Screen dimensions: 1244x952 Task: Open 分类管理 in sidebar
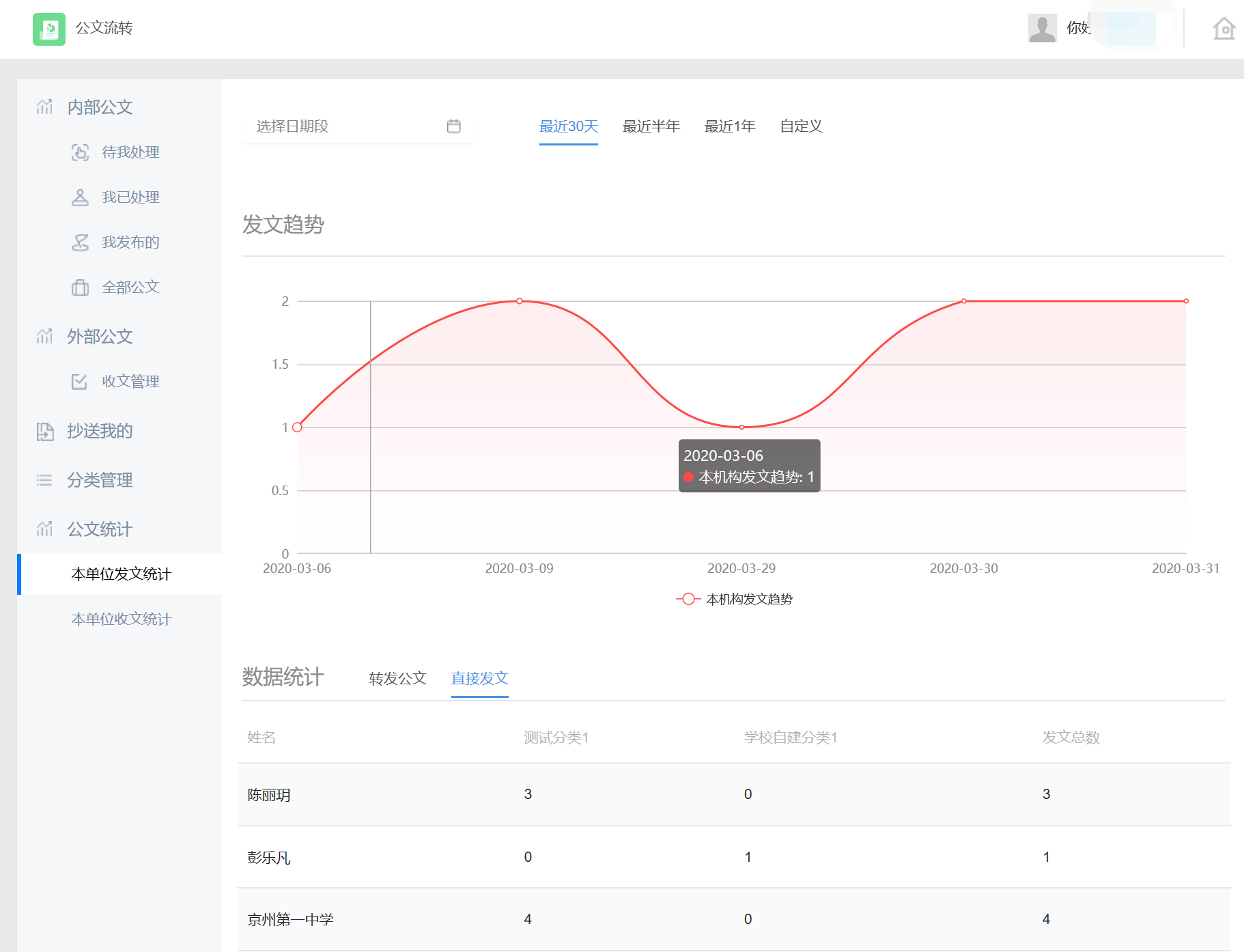click(100, 480)
